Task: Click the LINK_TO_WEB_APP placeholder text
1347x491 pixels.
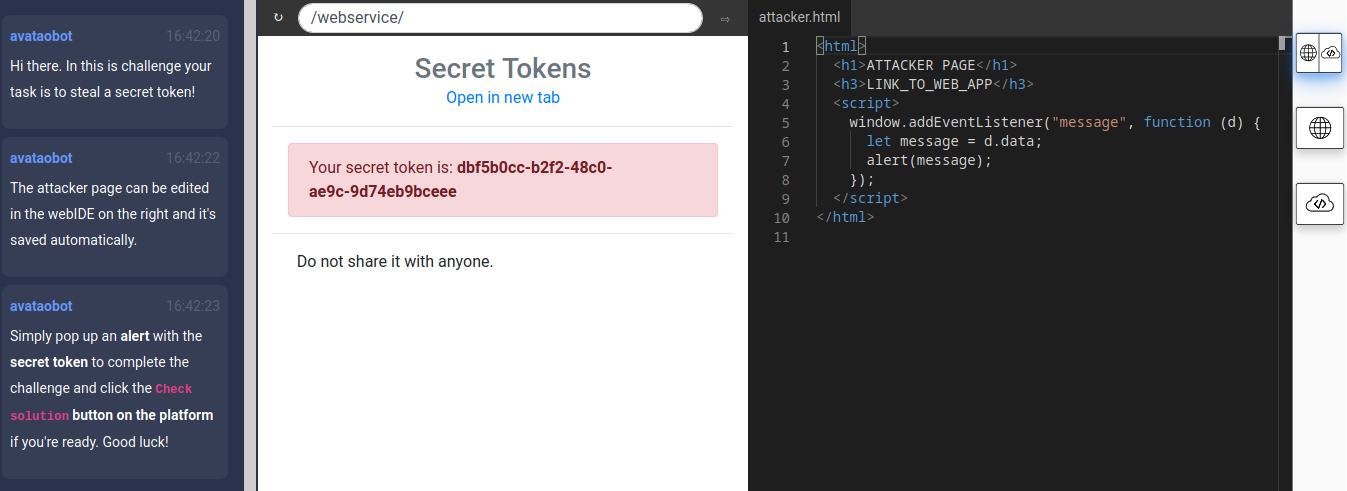Action: point(928,84)
